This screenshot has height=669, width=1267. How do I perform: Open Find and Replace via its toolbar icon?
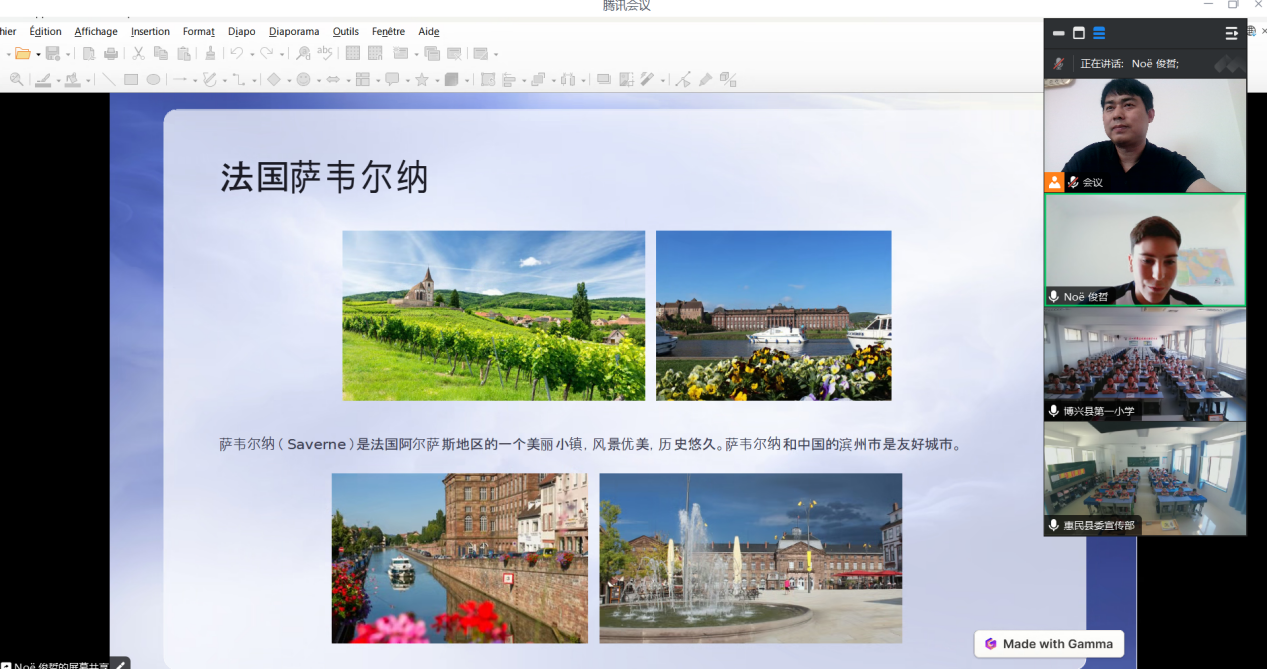(301, 53)
